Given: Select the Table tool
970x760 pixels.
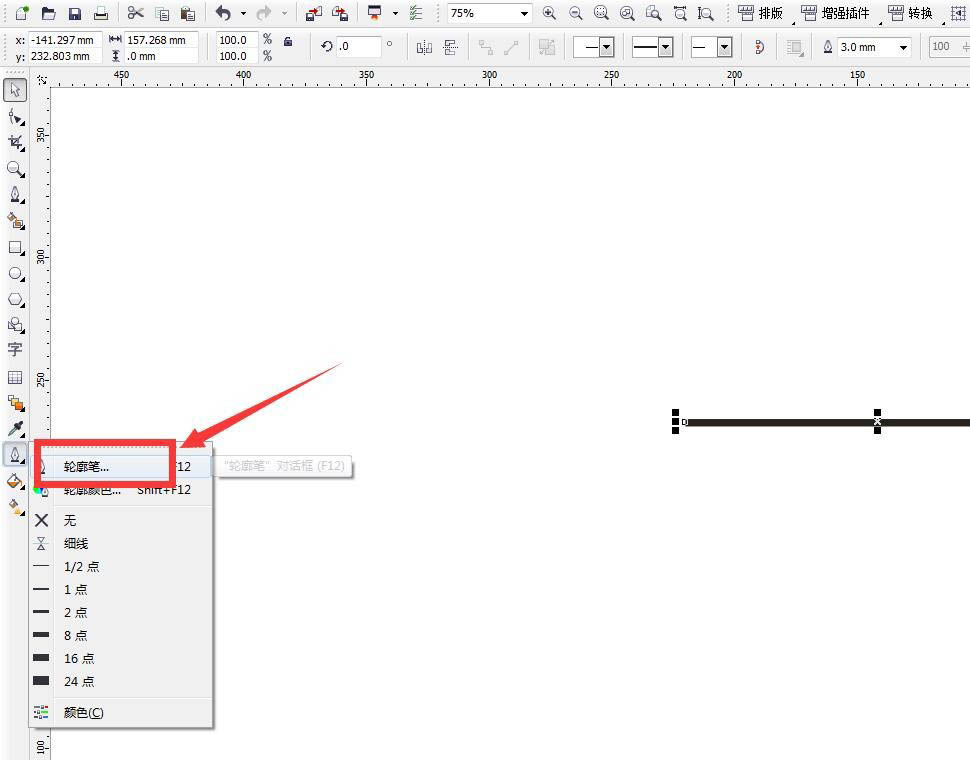Looking at the screenshot, I should (15, 377).
